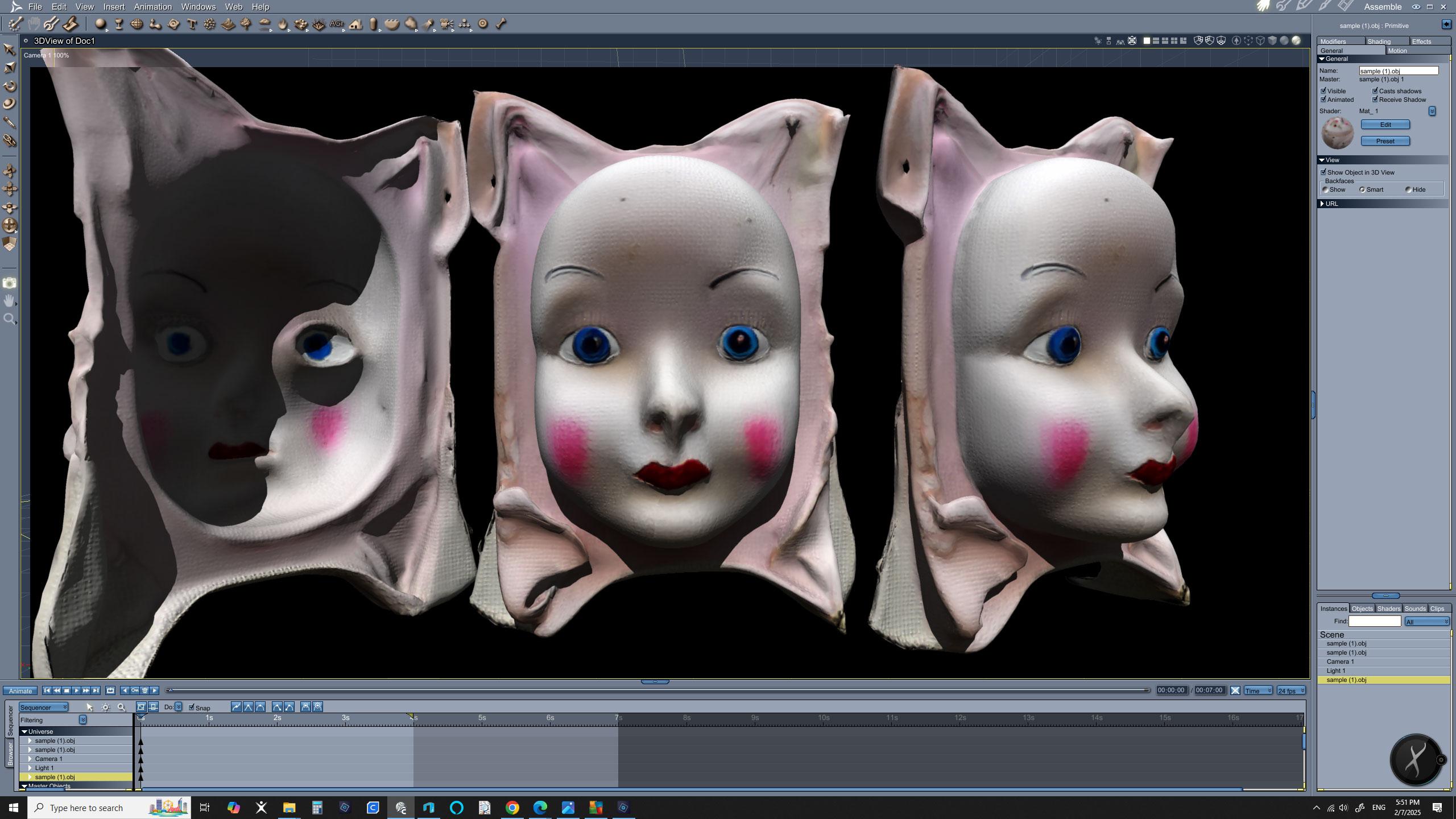Uncheck the Snap checkbox in sequencer
This screenshot has width=1456, height=819.
192,707
